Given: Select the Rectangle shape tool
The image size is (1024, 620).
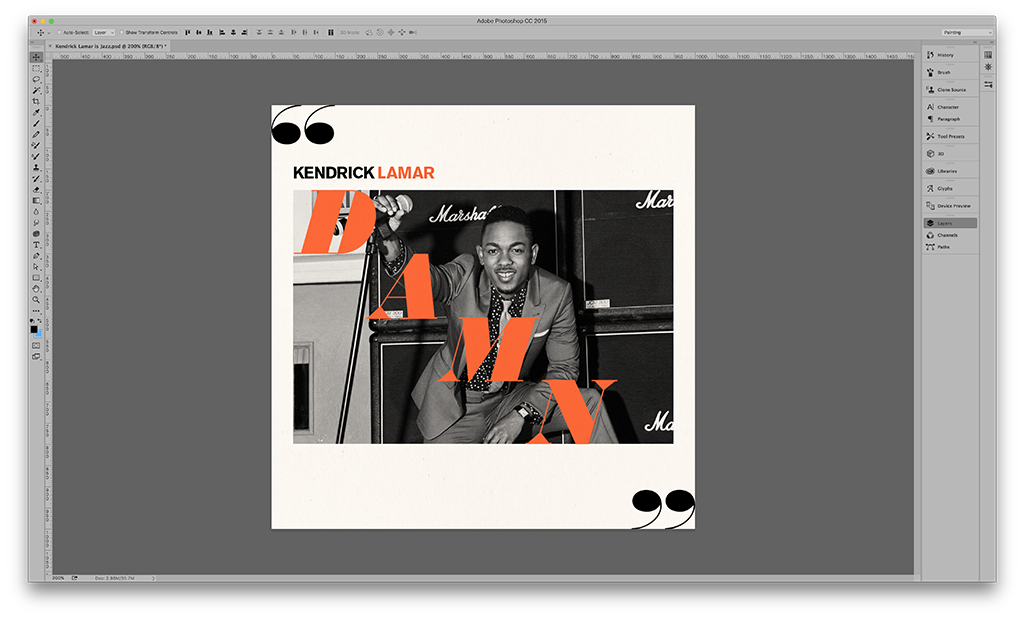Looking at the screenshot, I should click(x=36, y=278).
